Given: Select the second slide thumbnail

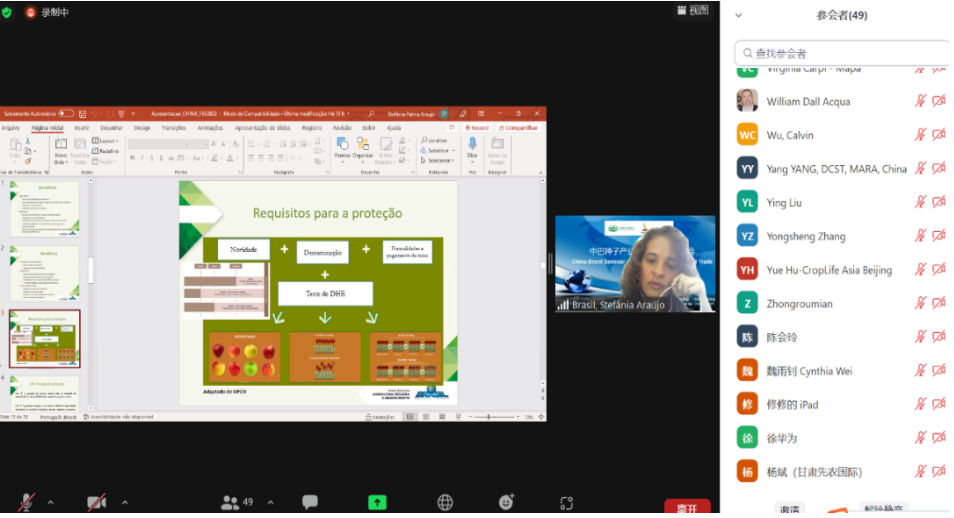Looking at the screenshot, I should pos(44,273).
